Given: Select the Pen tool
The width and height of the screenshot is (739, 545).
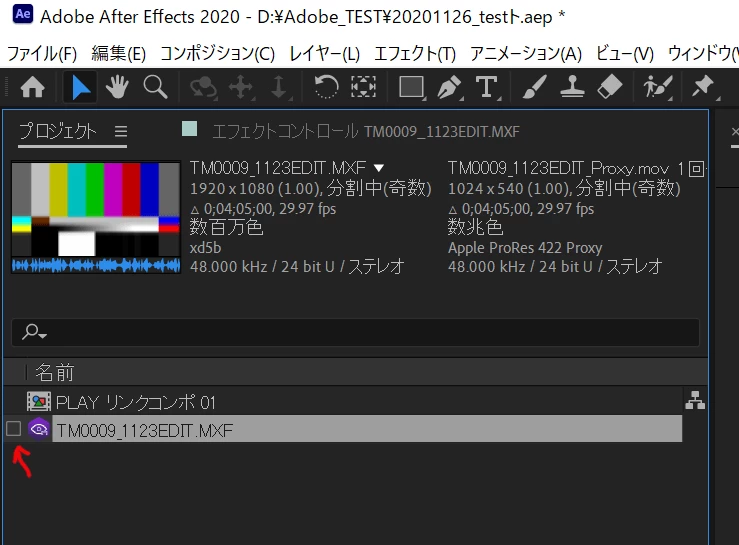Looking at the screenshot, I should pos(449,87).
